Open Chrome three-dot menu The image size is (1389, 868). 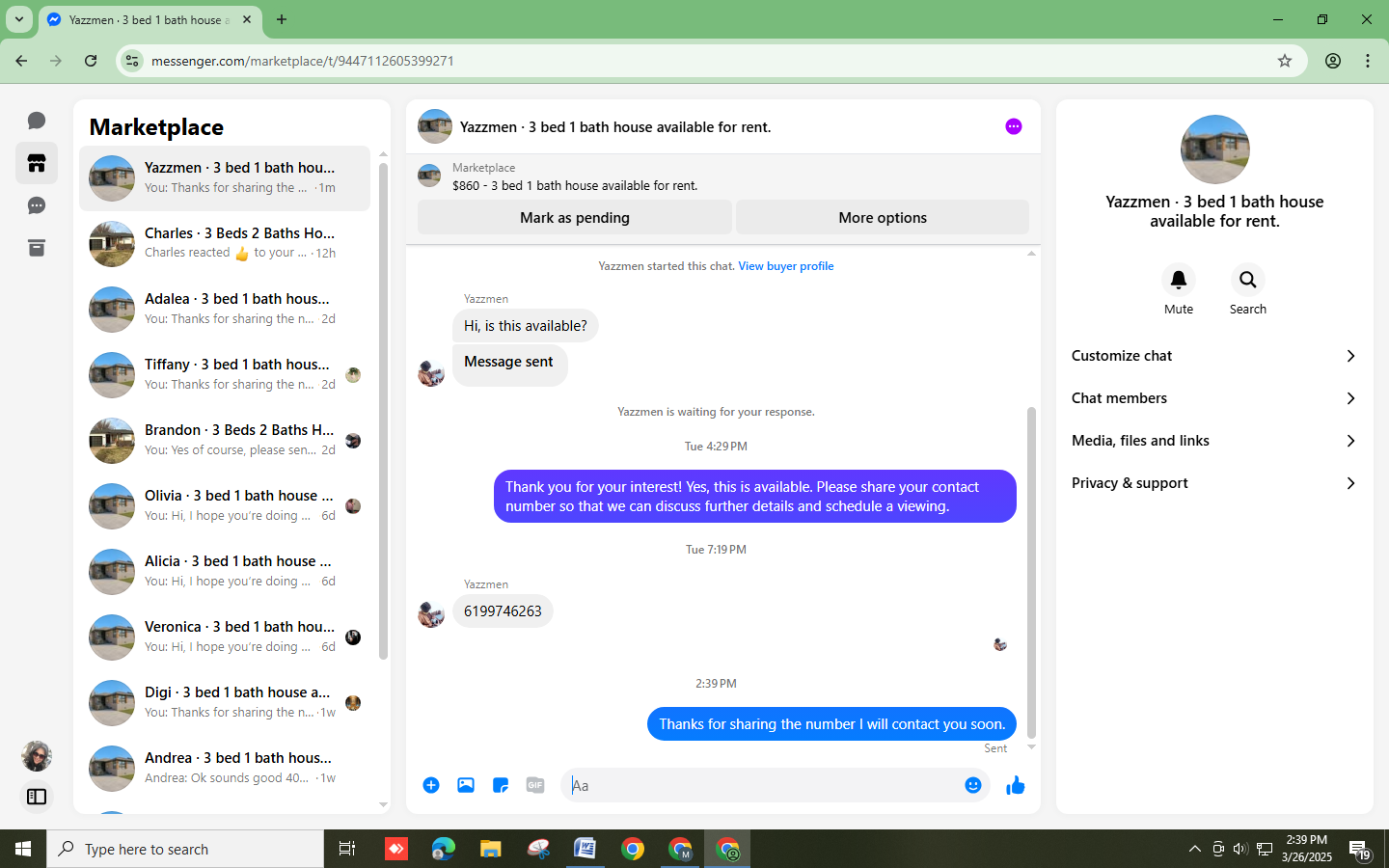[x=1368, y=61]
